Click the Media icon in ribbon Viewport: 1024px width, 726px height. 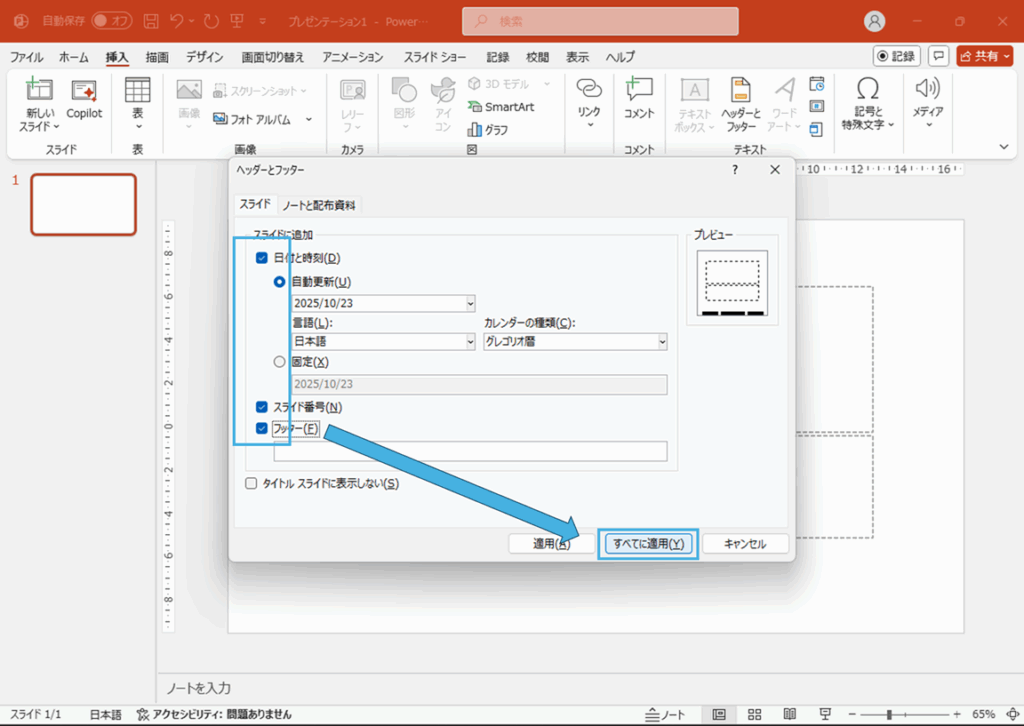pos(928,90)
